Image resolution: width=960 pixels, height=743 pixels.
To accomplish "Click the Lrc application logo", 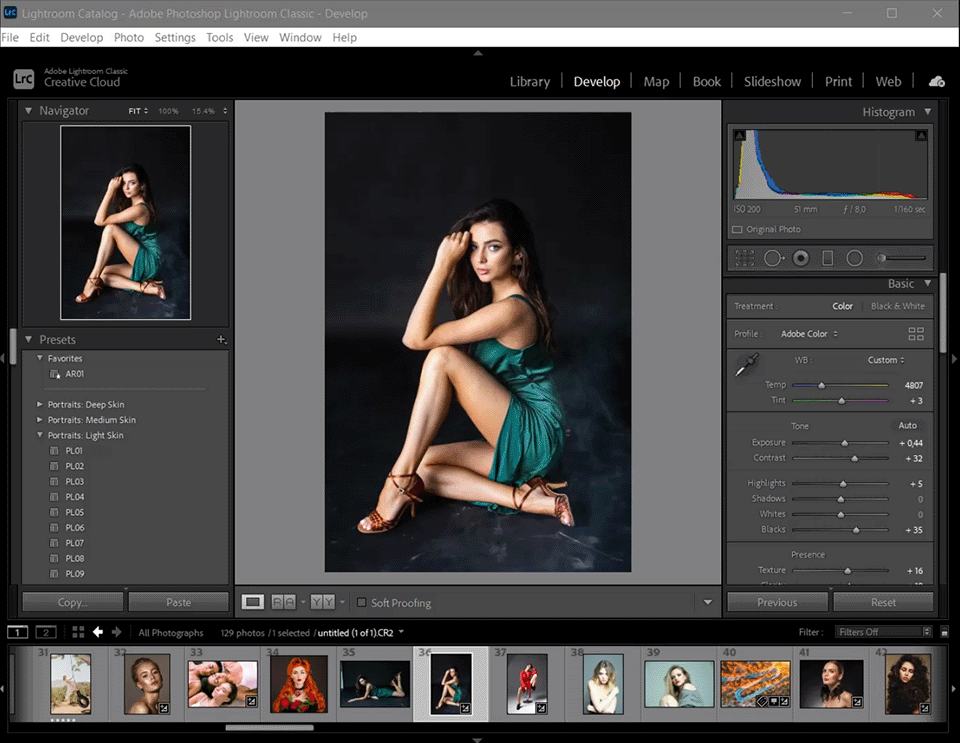I will (24, 79).
